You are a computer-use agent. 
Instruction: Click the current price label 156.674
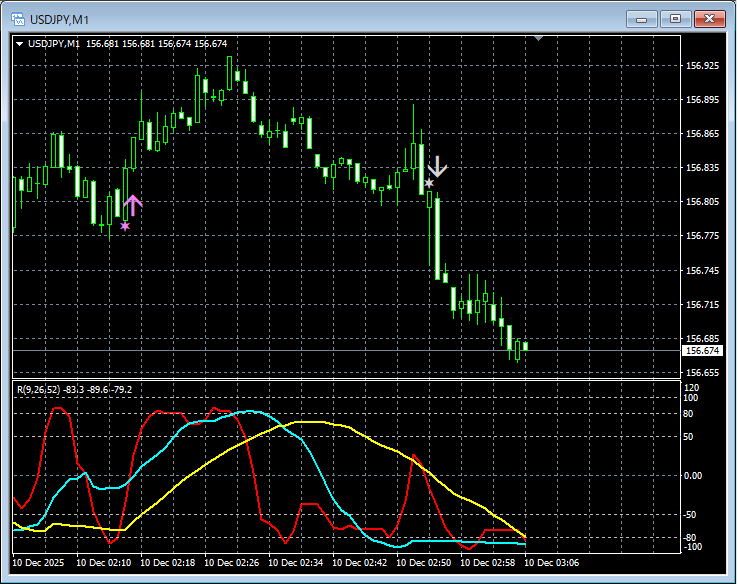pos(701,351)
